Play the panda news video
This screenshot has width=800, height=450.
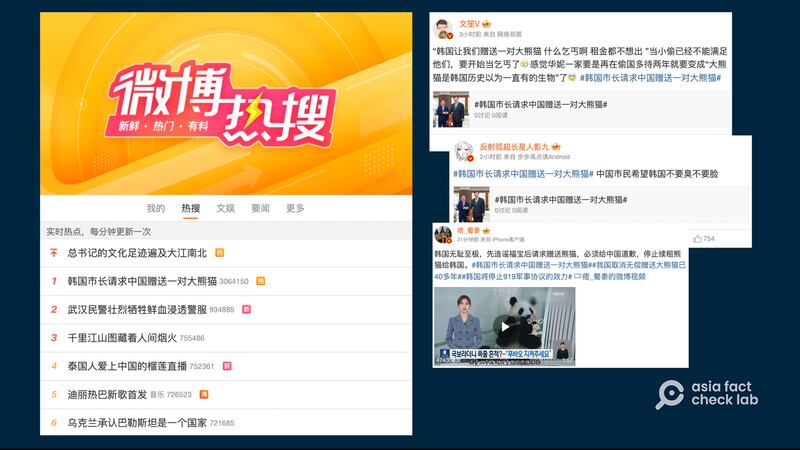(505, 327)
